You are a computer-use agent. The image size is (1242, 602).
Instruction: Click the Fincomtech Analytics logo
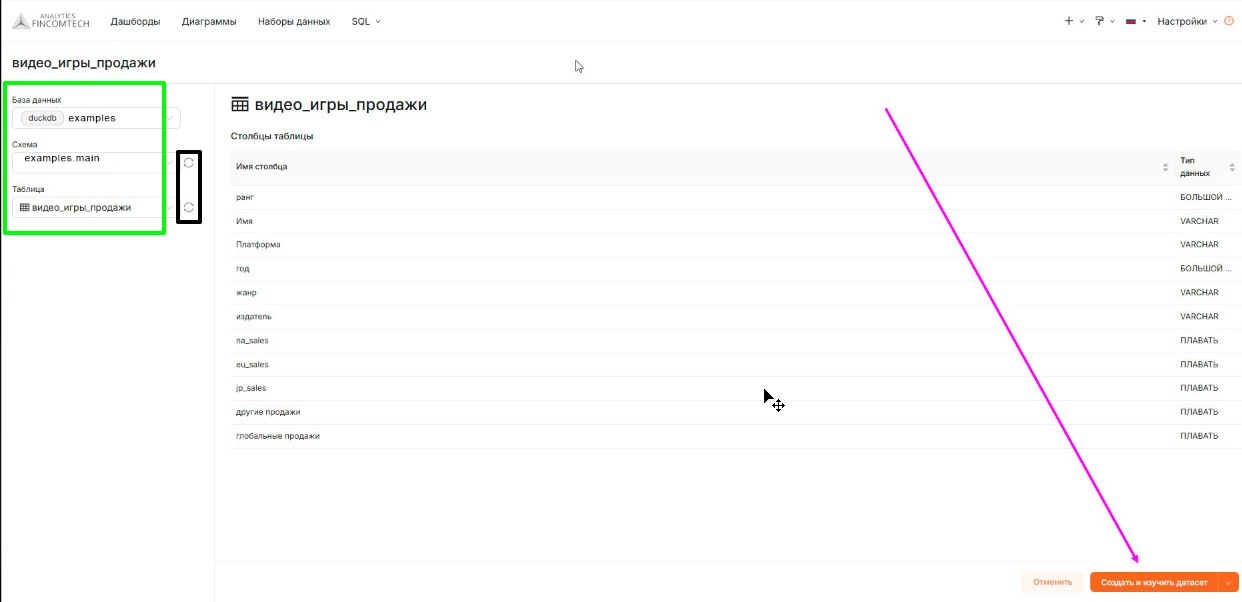pyautogui.click(x=50, y=20)
